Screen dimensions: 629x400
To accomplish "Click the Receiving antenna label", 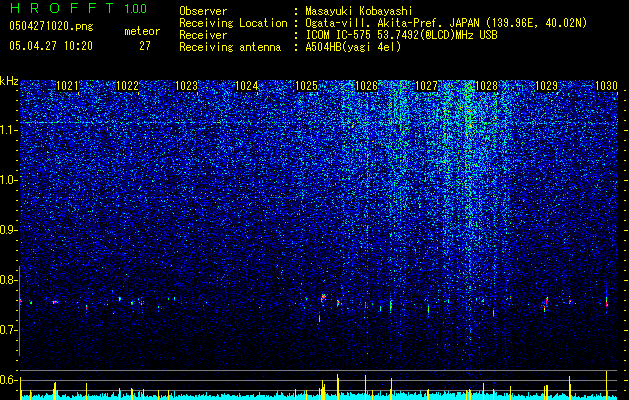I will (230, 47).
